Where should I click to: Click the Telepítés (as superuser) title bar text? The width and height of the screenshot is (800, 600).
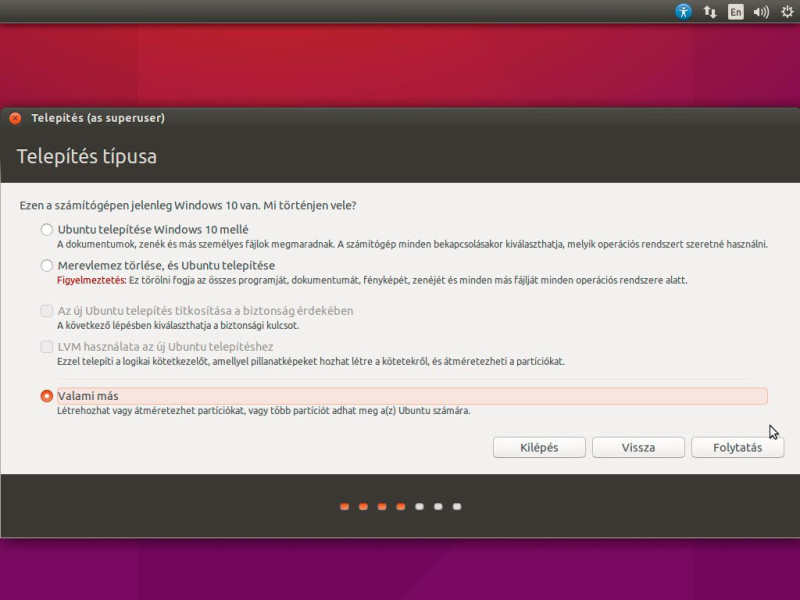click(x=98, y=118)
